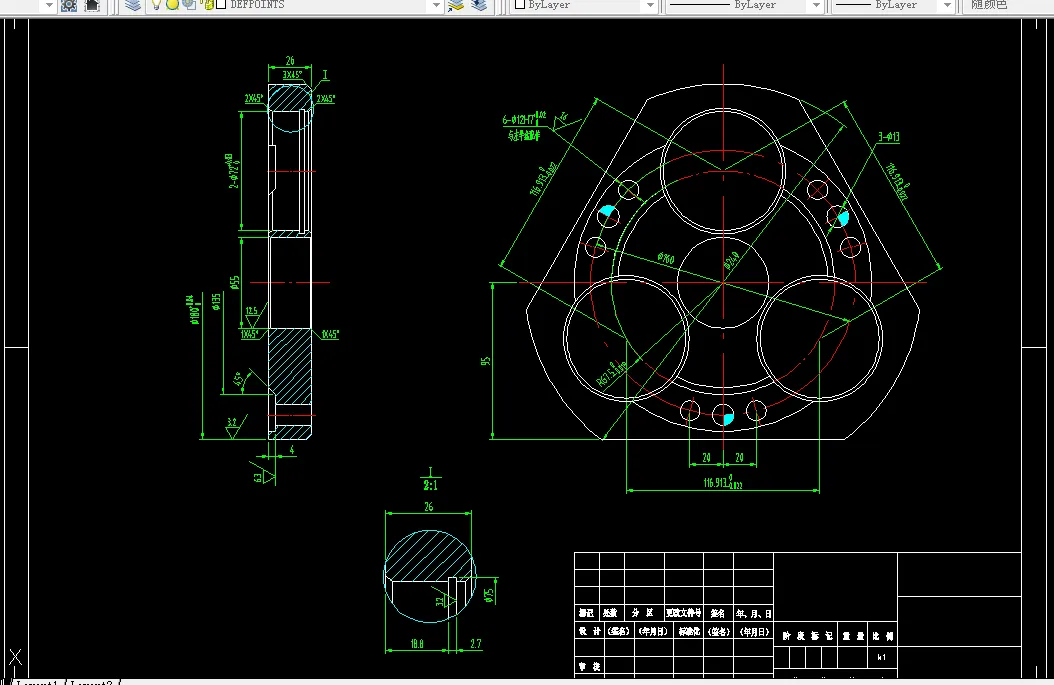The height and width of the screenshot is (685, 1054).
Task: Click the right 20 dimension below the holes
Action: [x=739, y=457]
